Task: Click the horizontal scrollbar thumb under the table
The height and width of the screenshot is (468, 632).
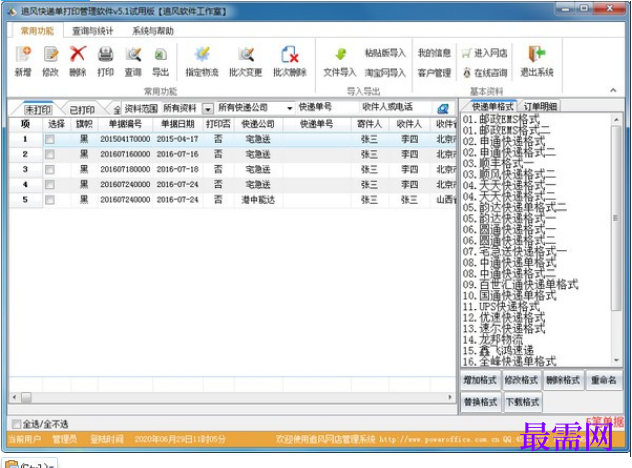Action: point(26,398)
